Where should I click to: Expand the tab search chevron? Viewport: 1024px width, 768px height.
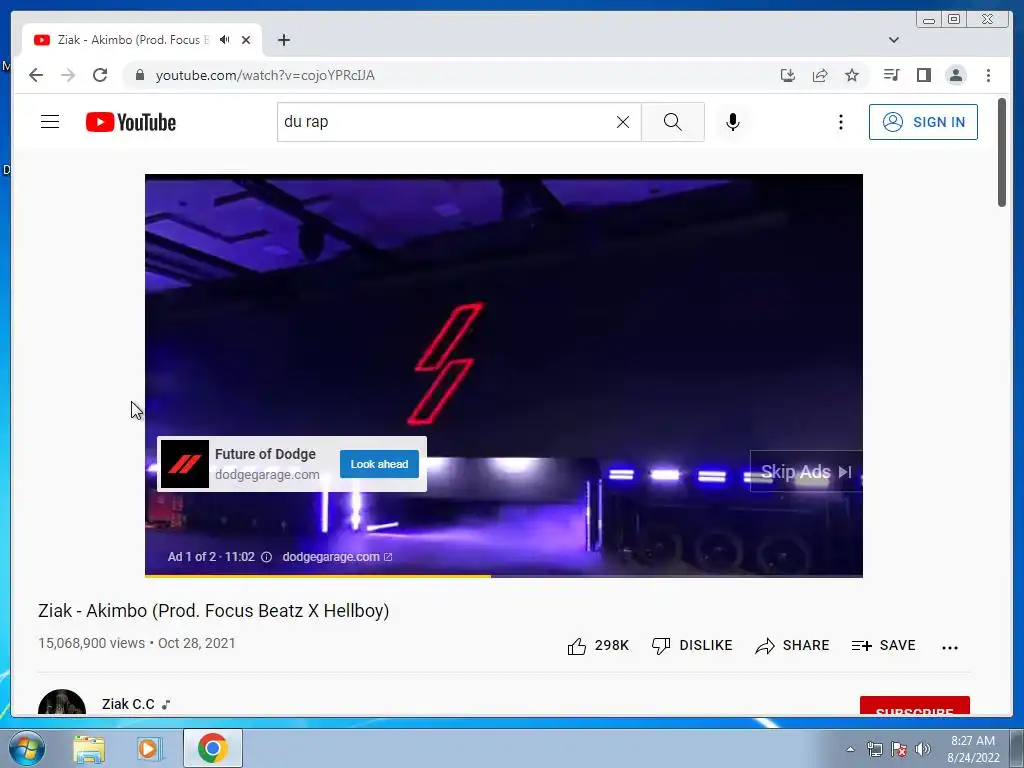point(893,40)
